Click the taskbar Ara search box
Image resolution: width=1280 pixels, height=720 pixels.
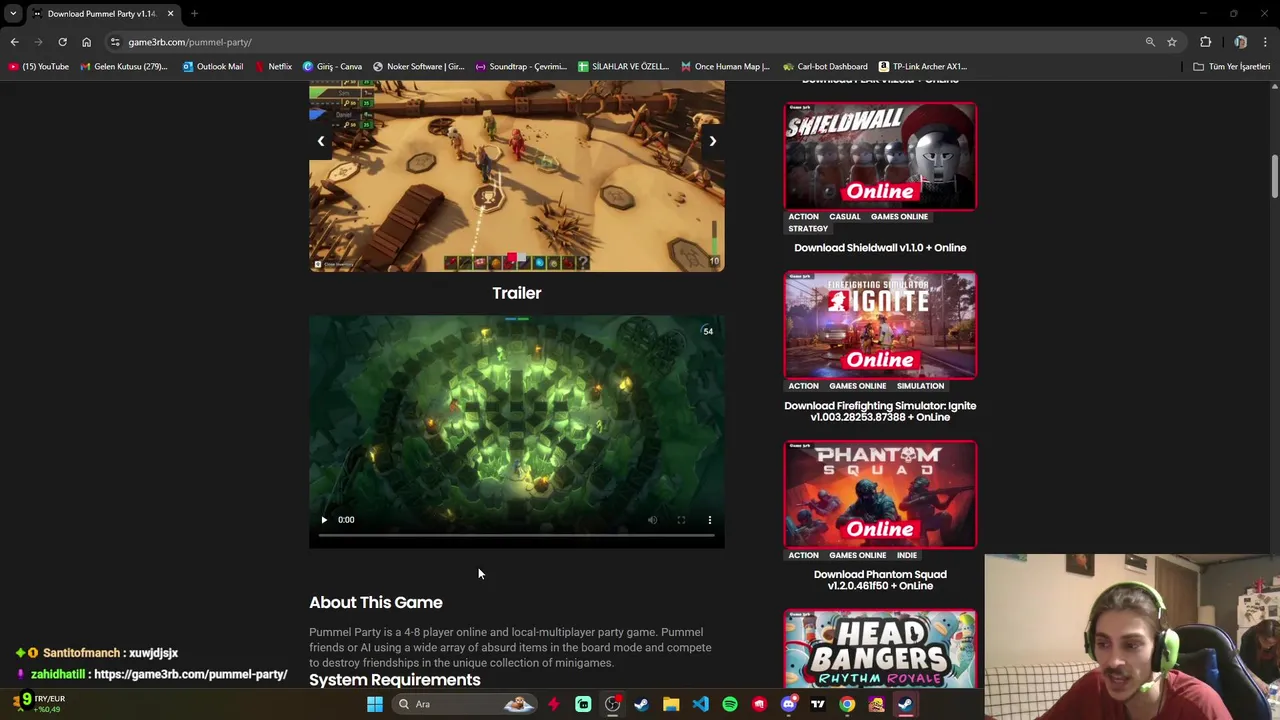coord(466,704)
